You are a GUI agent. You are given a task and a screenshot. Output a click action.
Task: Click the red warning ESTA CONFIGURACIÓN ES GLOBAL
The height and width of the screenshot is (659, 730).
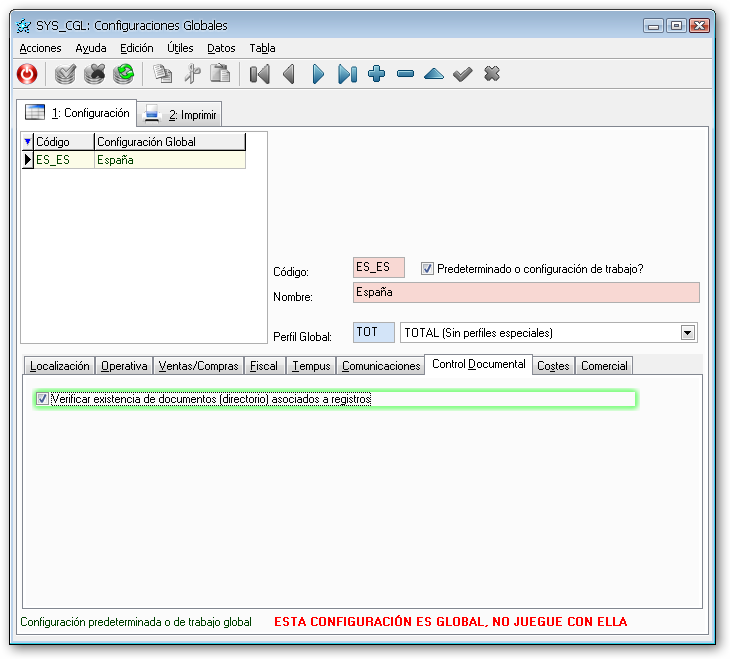pyautogui.click(x=451, y=622)
